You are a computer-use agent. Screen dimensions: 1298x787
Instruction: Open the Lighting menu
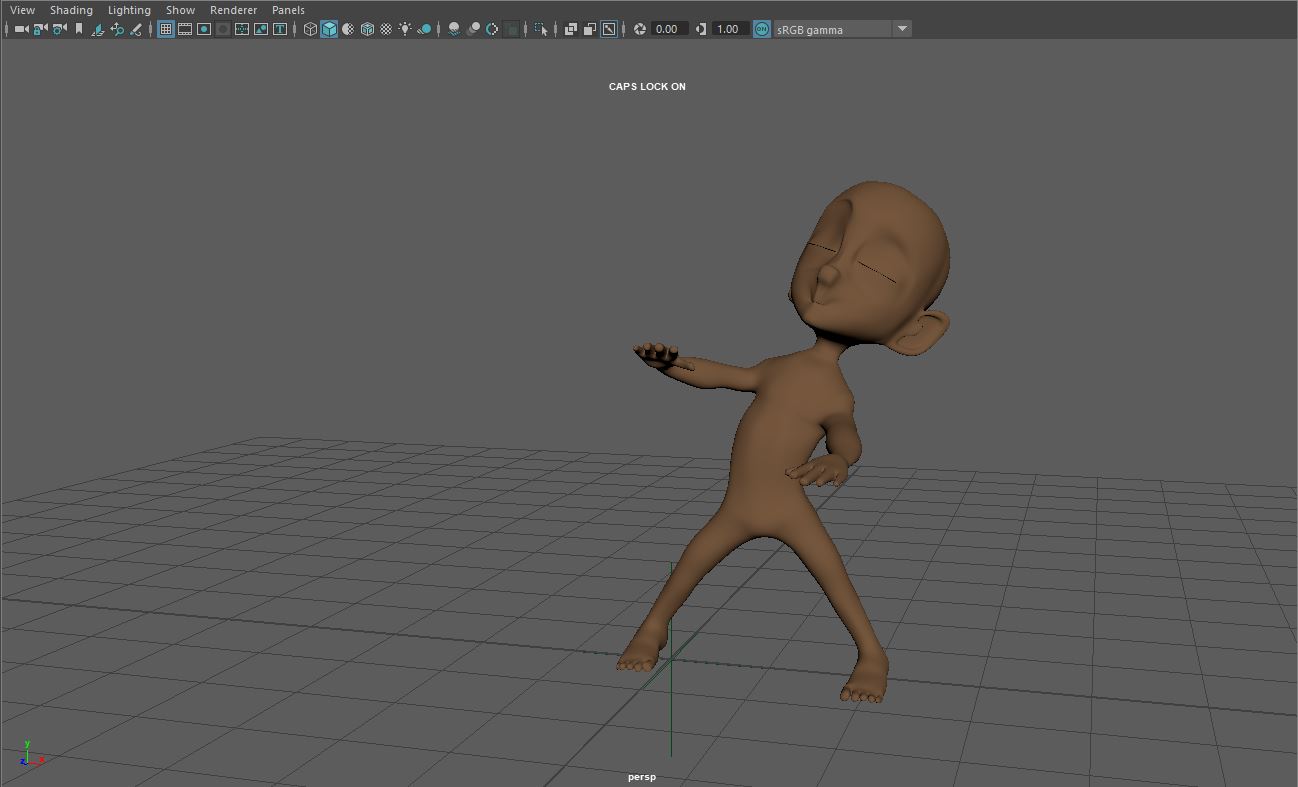pos(129,10)
